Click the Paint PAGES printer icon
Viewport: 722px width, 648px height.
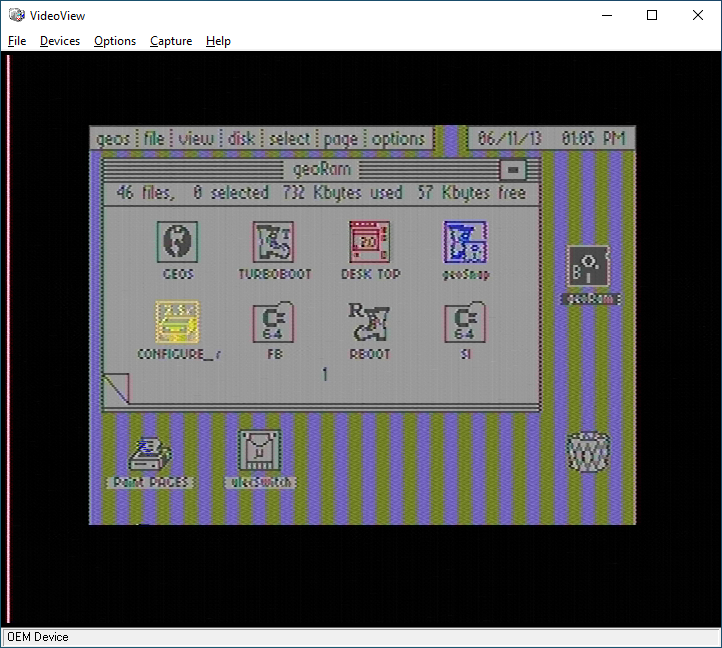pyautogui.click(x=150, y=454)
